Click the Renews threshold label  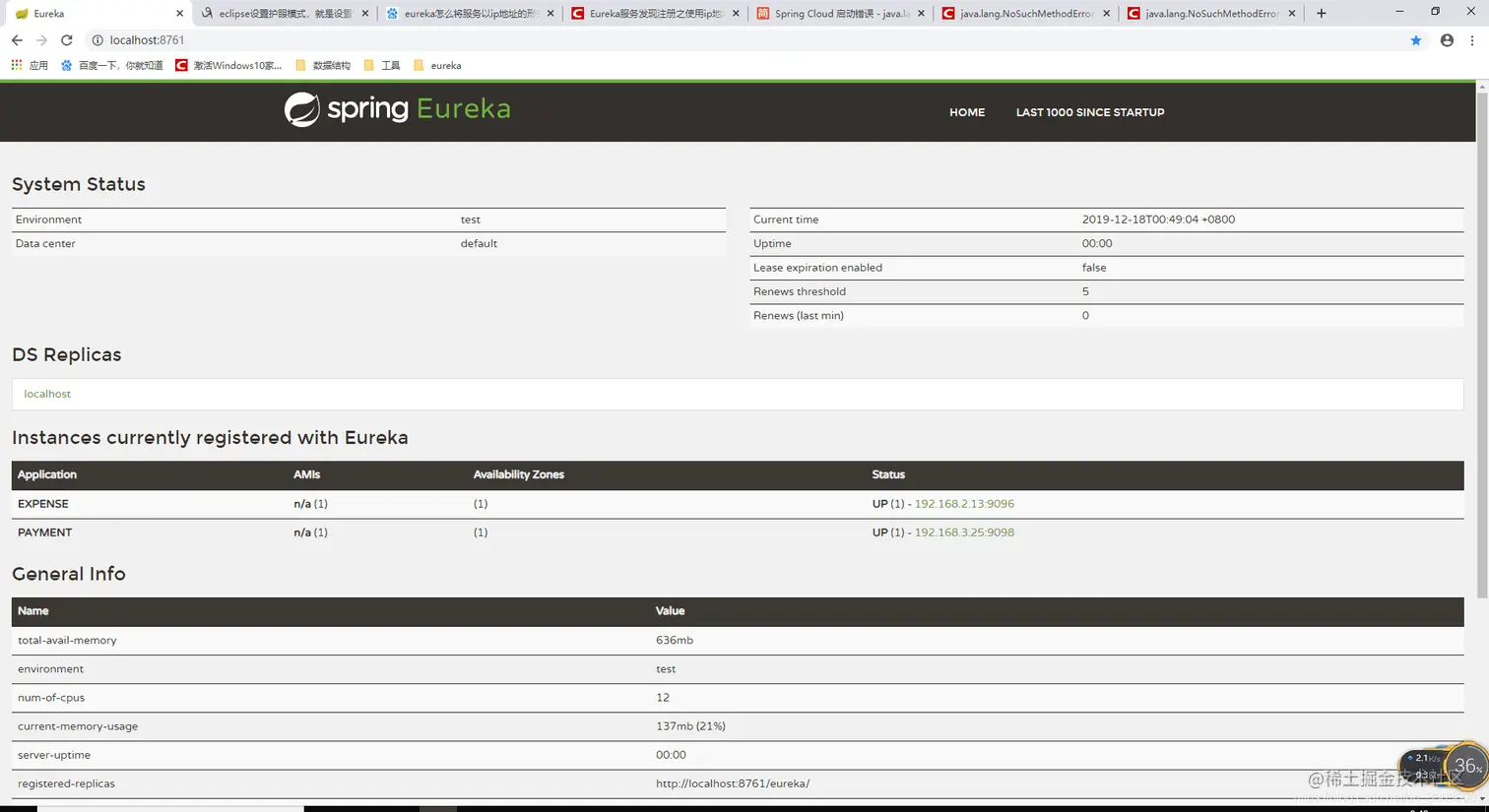coord(800,291)
